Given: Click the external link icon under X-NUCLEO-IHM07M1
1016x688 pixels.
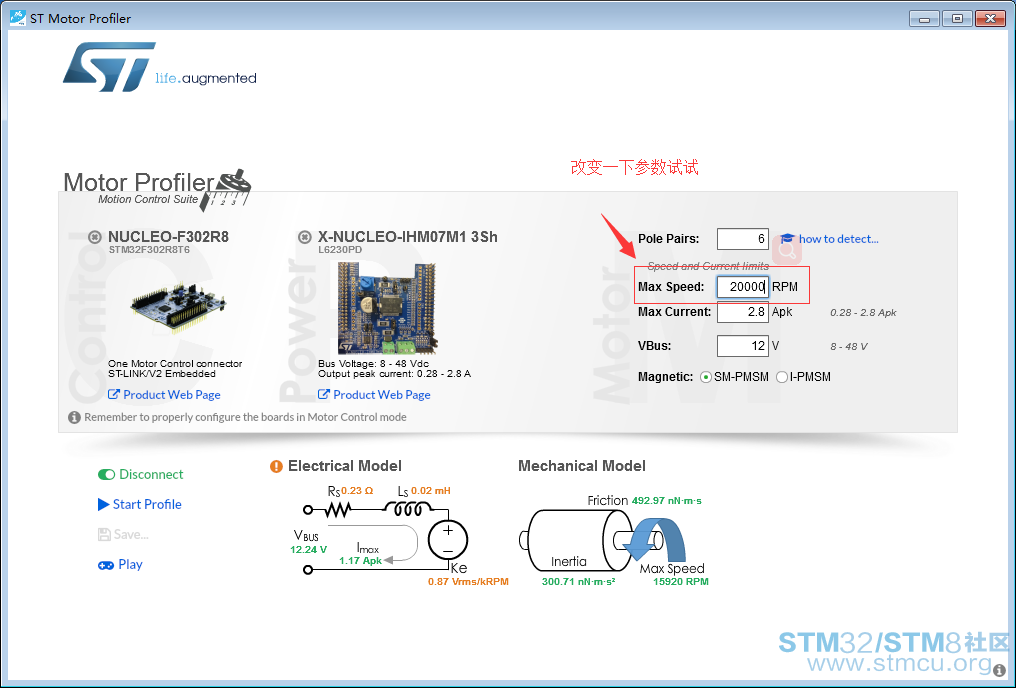Looking at the screenshot, I should pos(323,394).
